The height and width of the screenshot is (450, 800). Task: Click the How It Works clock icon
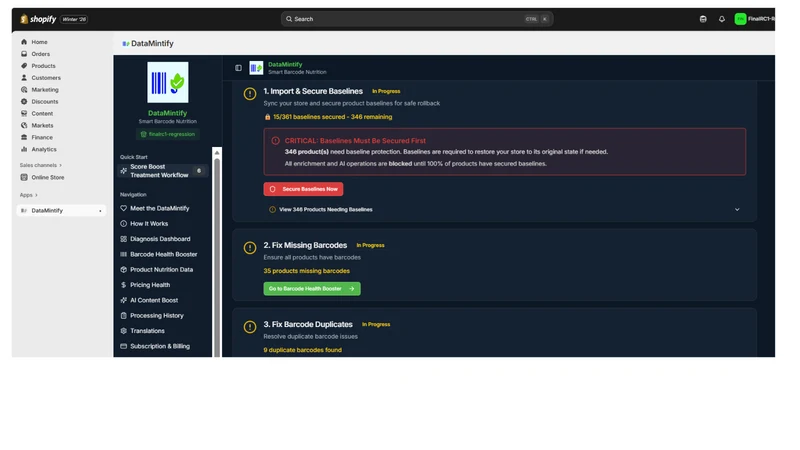click(123, 223)
